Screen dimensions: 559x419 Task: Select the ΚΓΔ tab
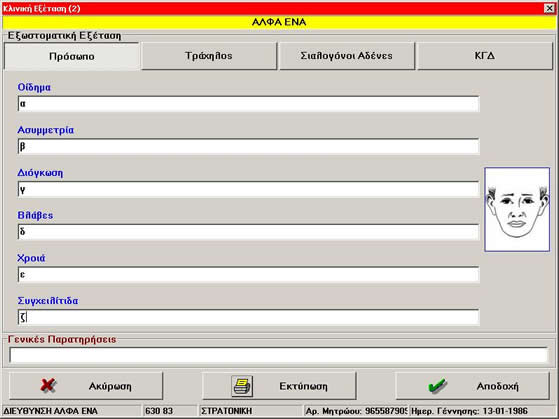pos(485,56)
